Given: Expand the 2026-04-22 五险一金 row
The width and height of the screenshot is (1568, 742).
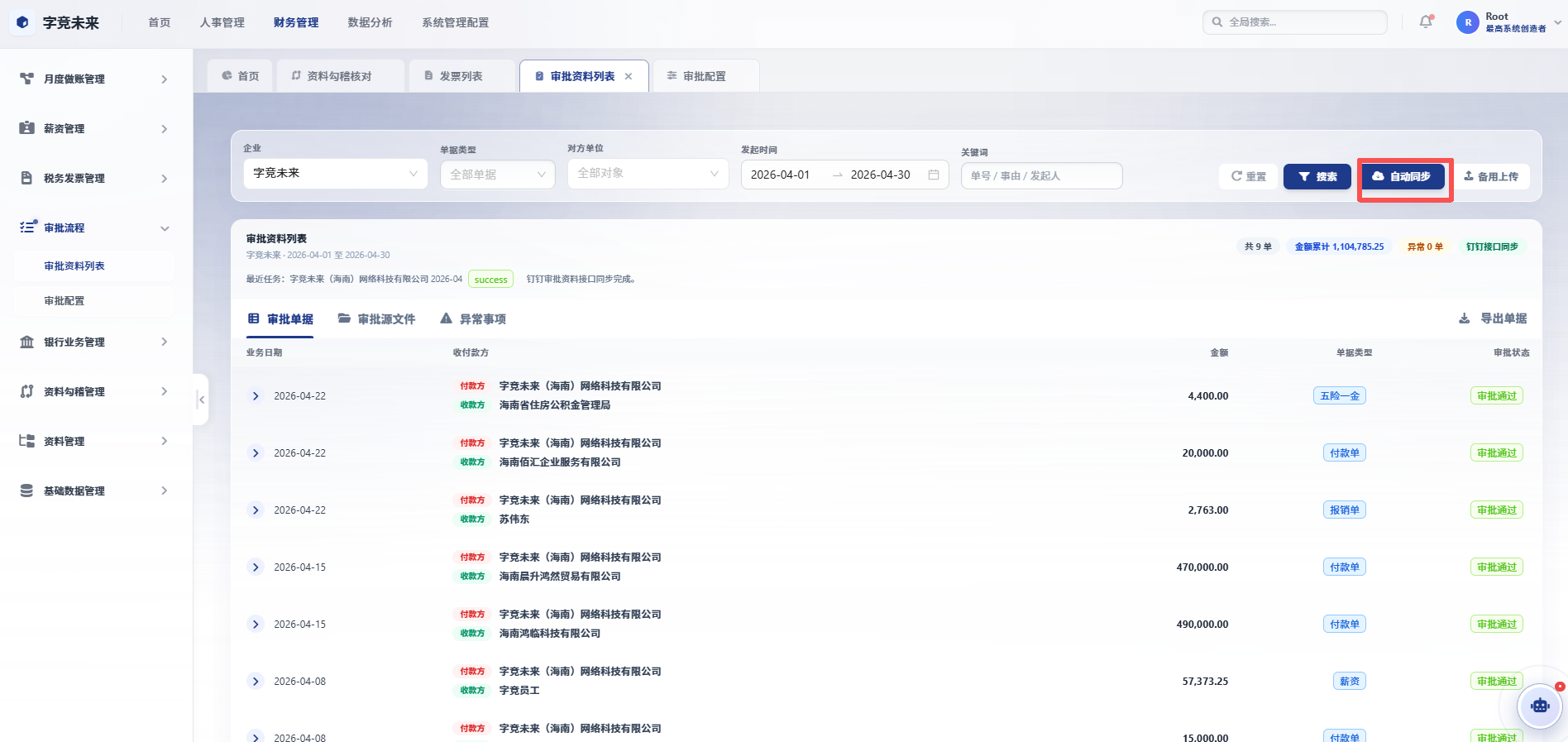Looking at the screenshot, I should pos(256,396).
